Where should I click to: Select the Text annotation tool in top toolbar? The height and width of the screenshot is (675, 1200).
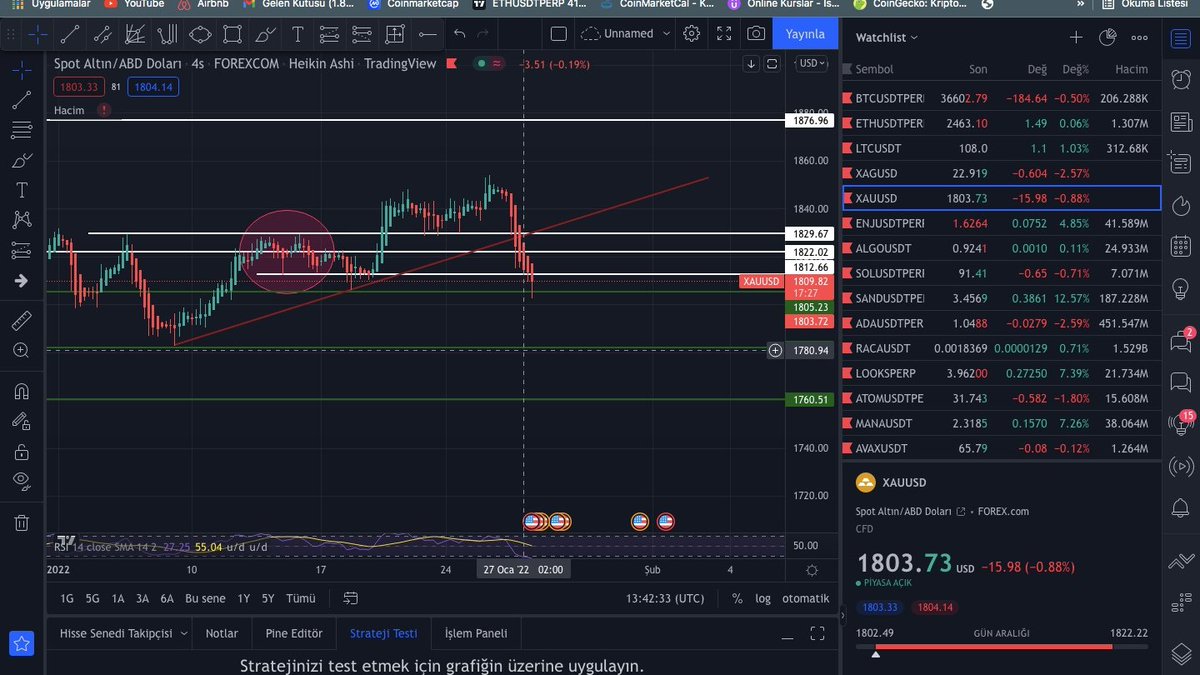pos(297,34)
